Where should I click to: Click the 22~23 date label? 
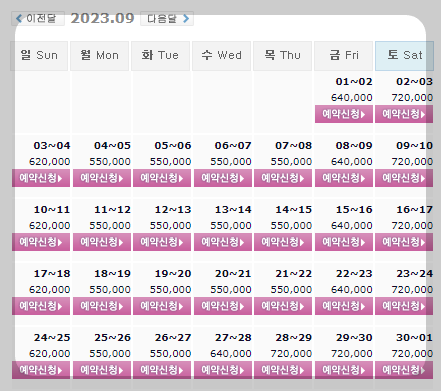tap(354, 274)
